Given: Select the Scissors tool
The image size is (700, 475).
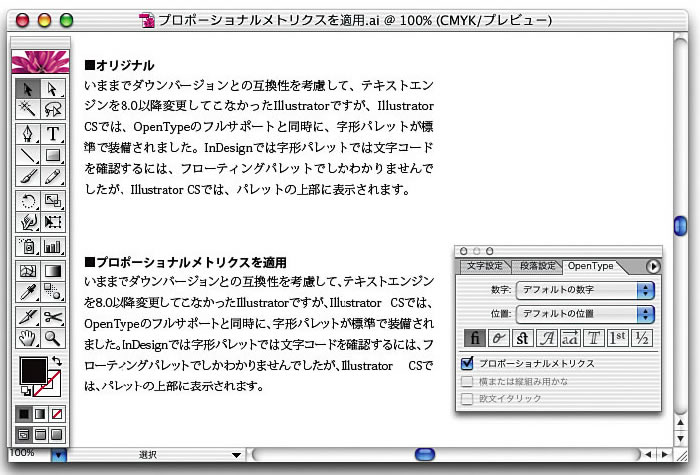Looking at the screenshot, I should tap(53, 317).
